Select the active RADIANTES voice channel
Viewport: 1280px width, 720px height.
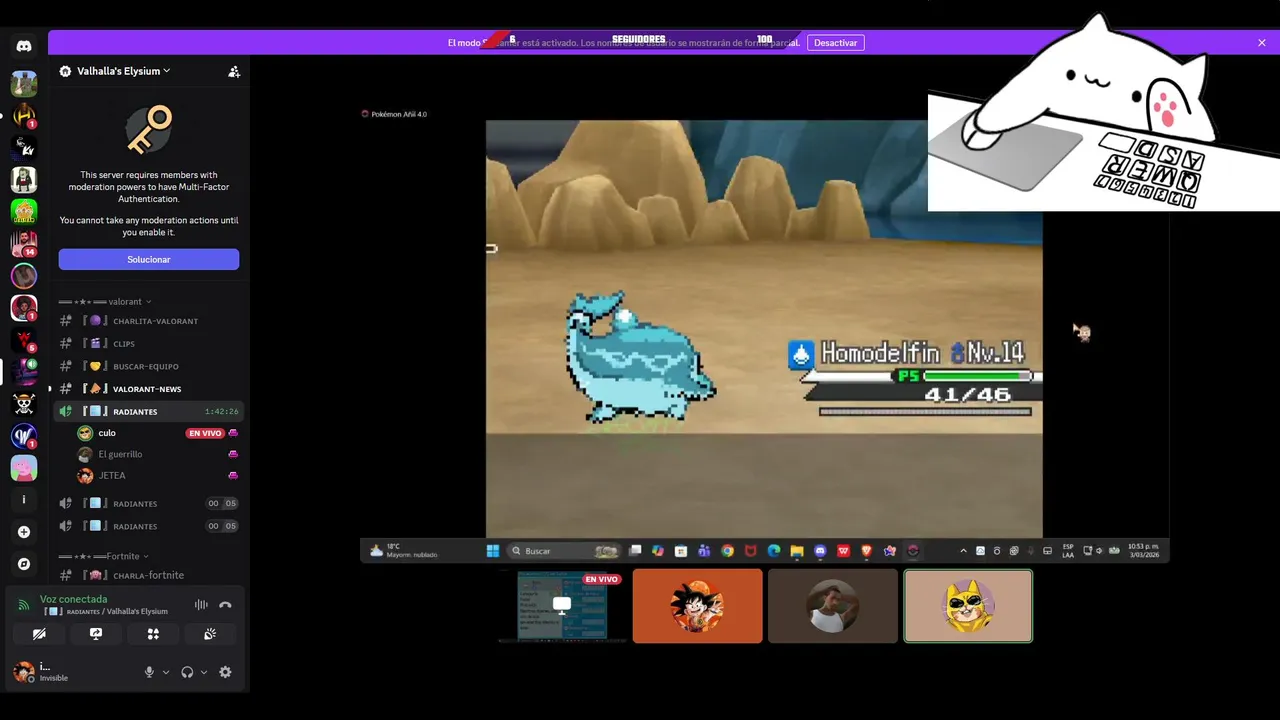149,411
